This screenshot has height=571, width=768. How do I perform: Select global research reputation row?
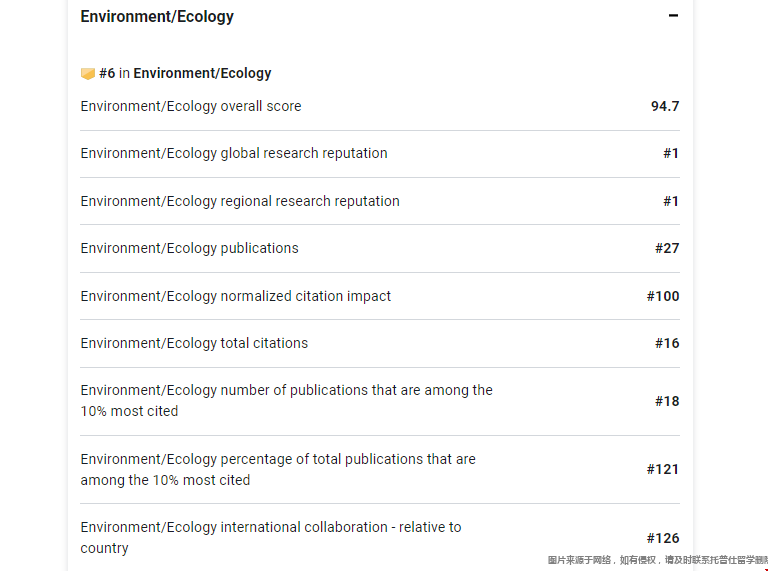[380, 154]
